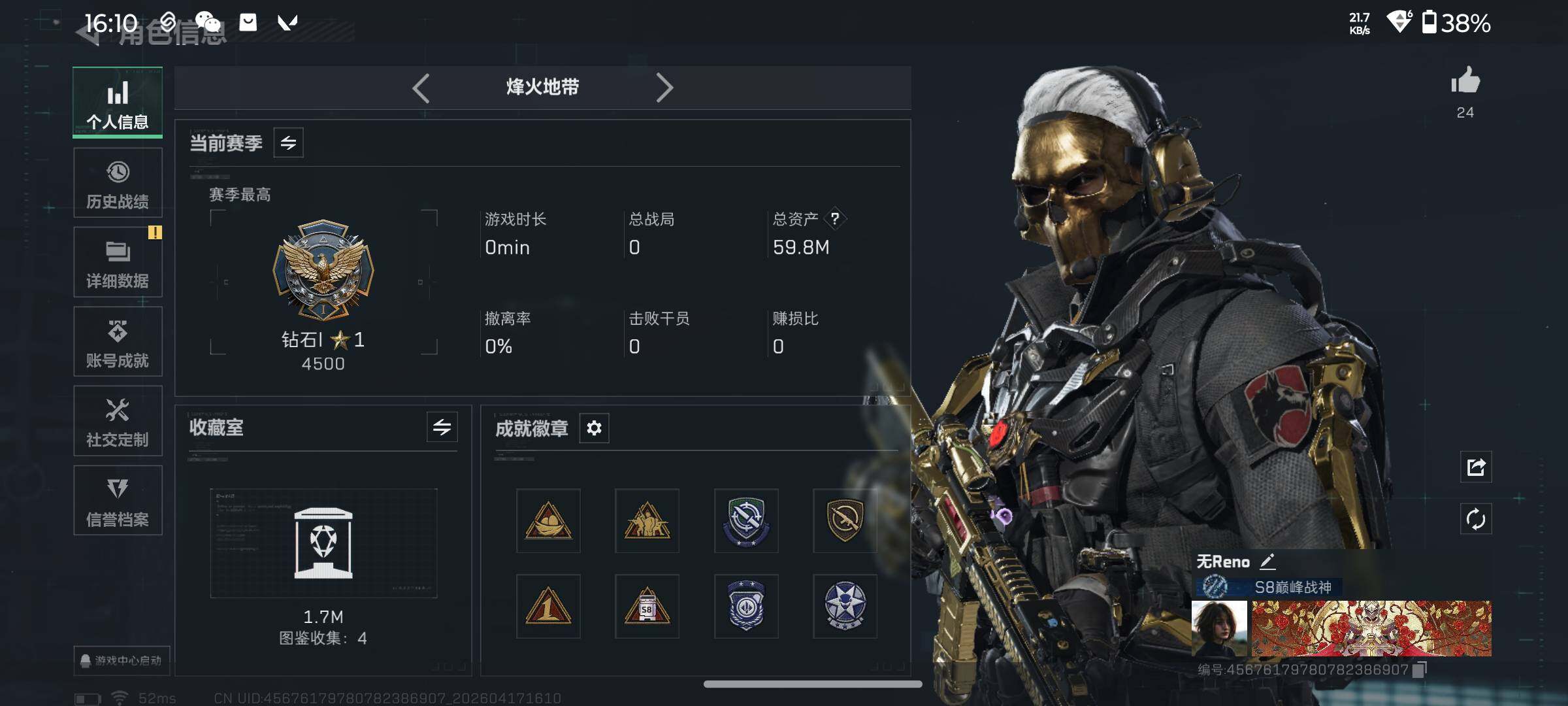Click the pencil icon next to 无Reno
1568x706 pixels.
[1267, 562]
